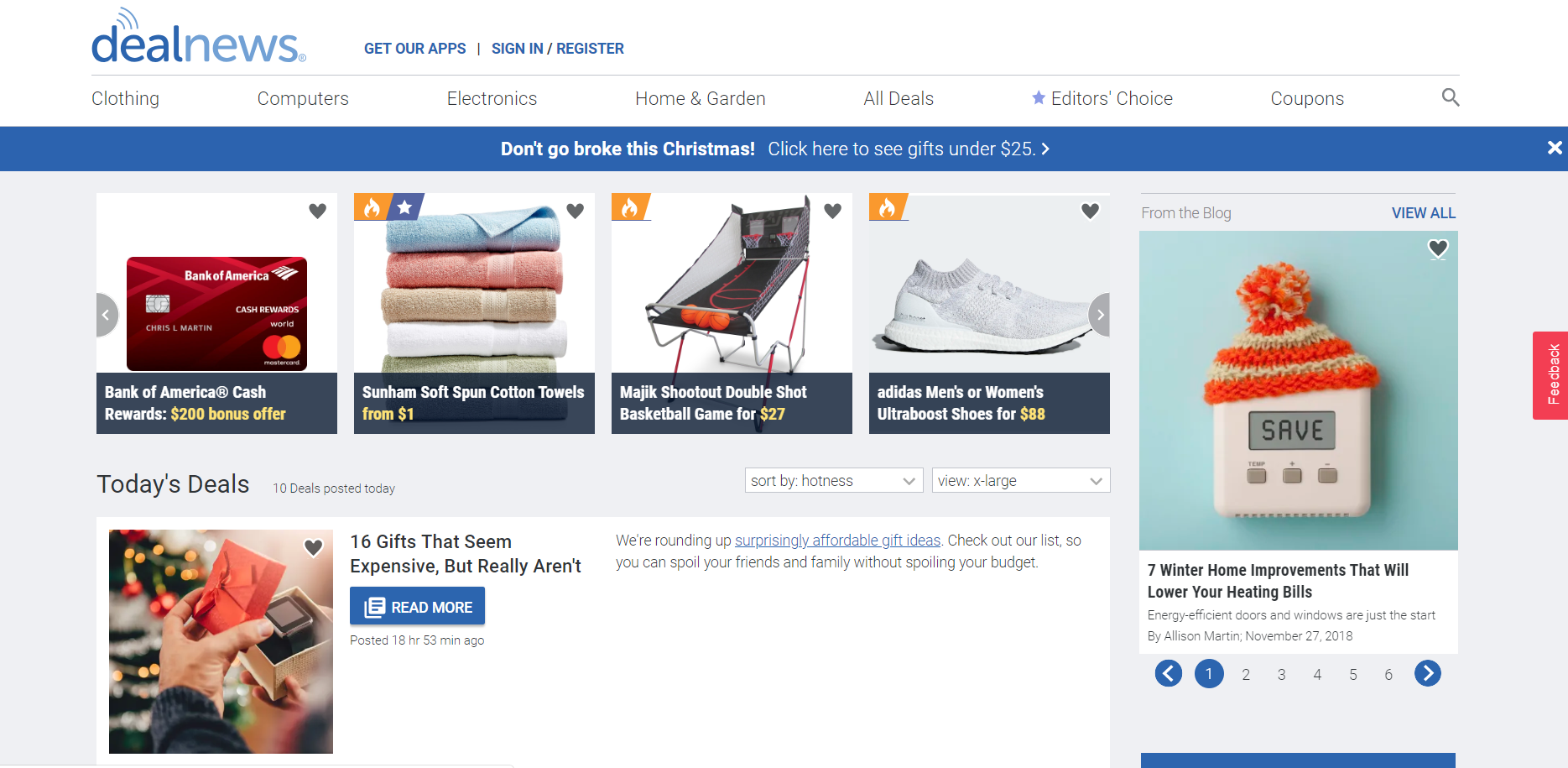The image size is (1568, 768).
Task: Open Editors' Choice page
Action: 1102,98
